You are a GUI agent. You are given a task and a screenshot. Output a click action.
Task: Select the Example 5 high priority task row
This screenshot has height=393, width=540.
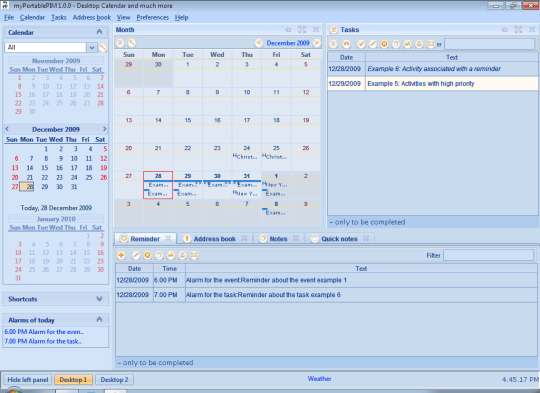tap(433, 84)
